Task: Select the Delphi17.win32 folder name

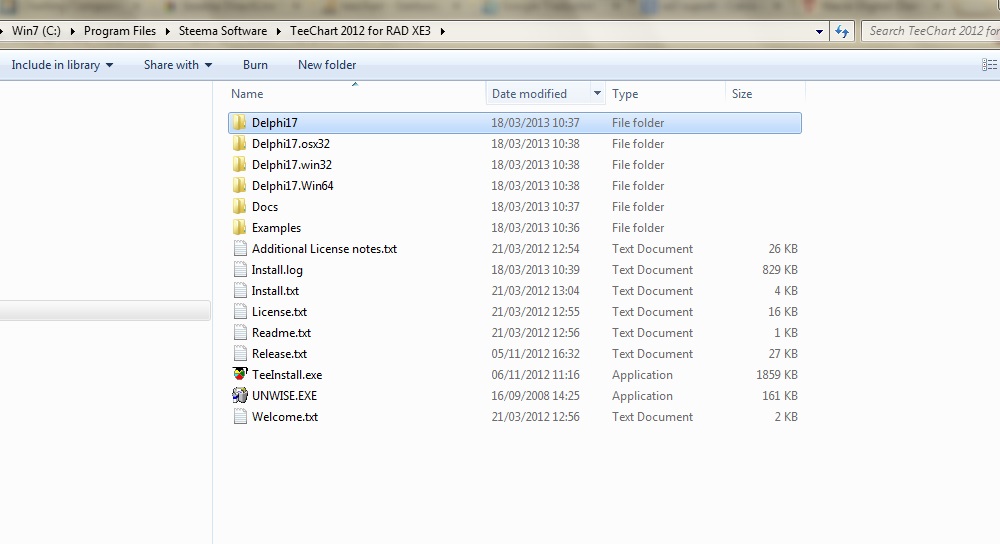Action: [x=292, y=165]
